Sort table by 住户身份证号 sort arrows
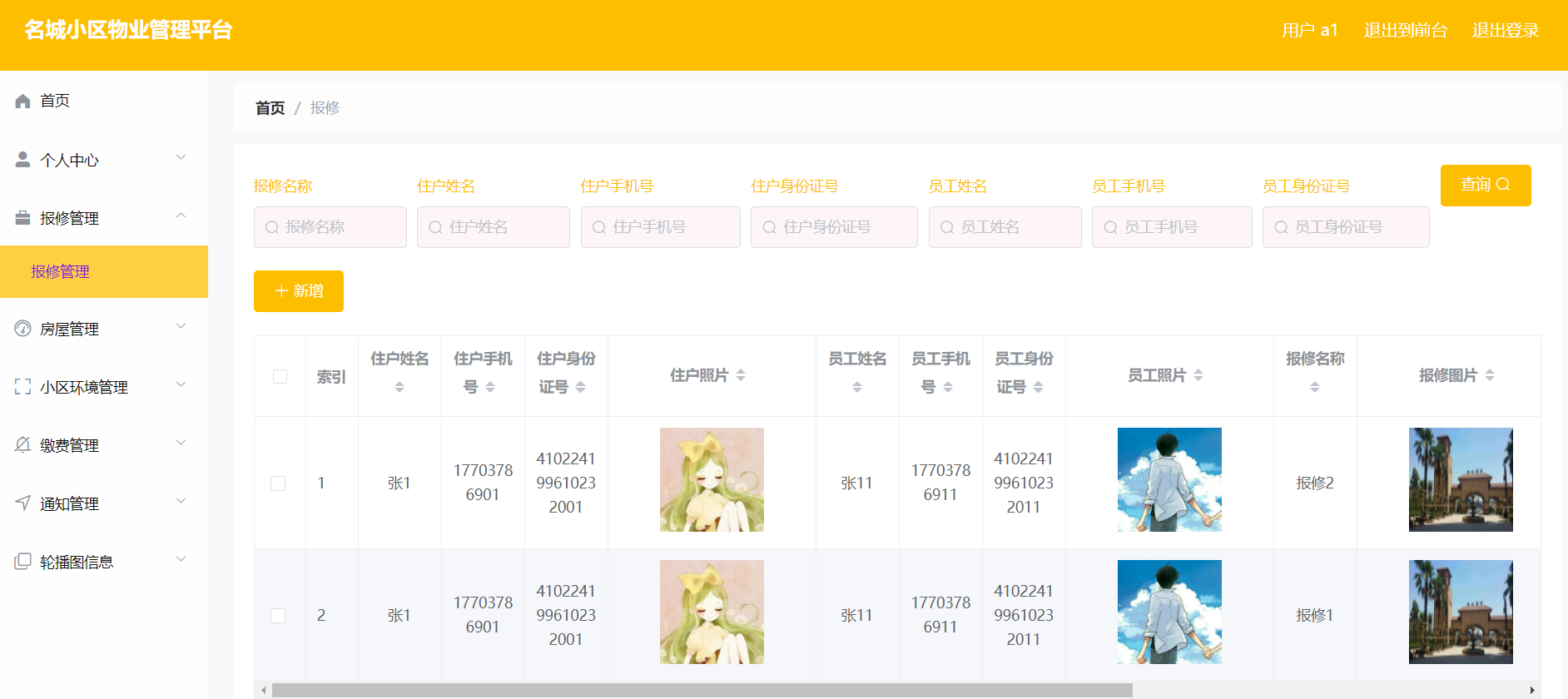 click(x=581, y=387)
